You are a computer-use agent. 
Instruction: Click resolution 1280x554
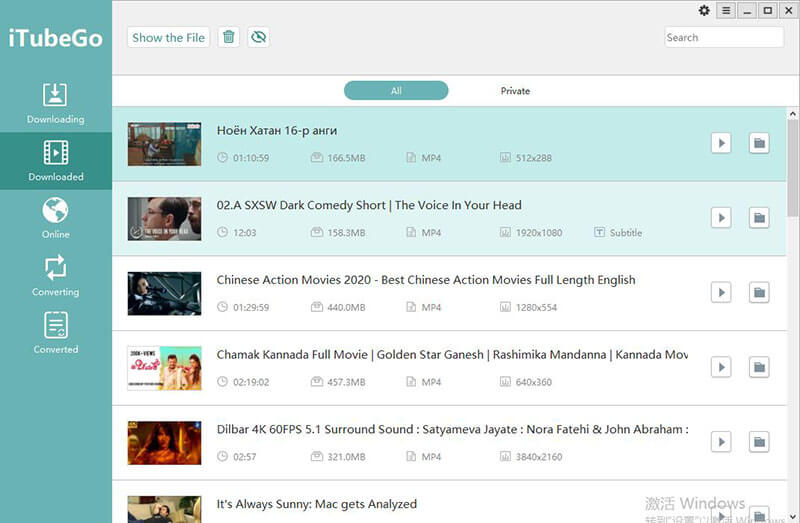pos(536,308)
